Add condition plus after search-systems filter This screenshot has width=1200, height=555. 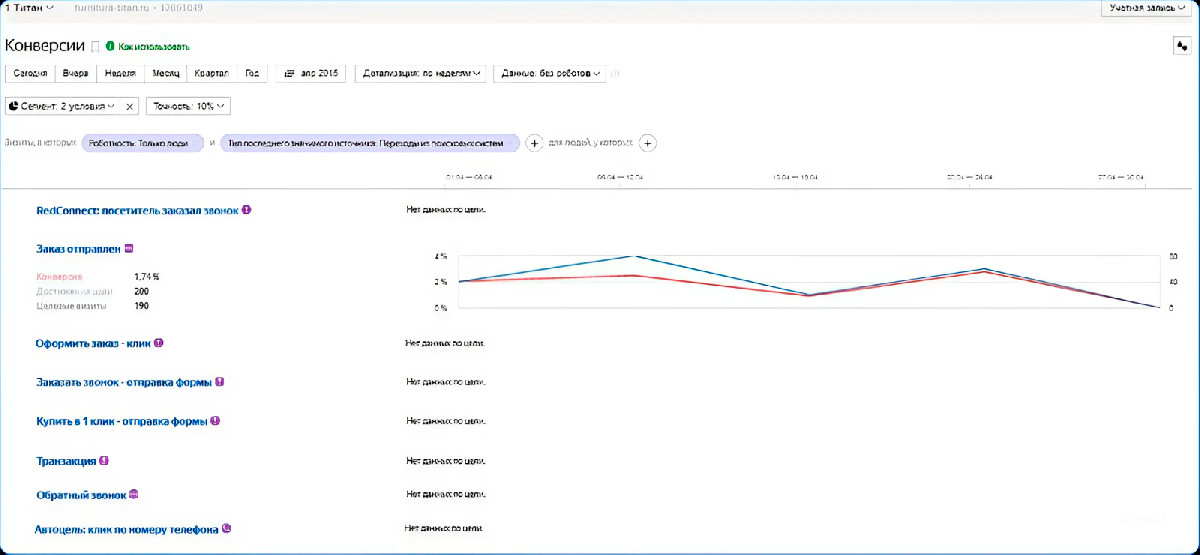pyautogui.click(x=534, y=143)
